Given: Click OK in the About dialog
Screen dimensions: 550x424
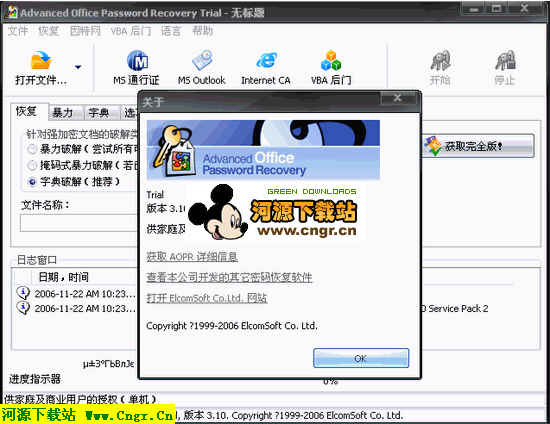Looking at the screenshot, I should tap(361, 358).
